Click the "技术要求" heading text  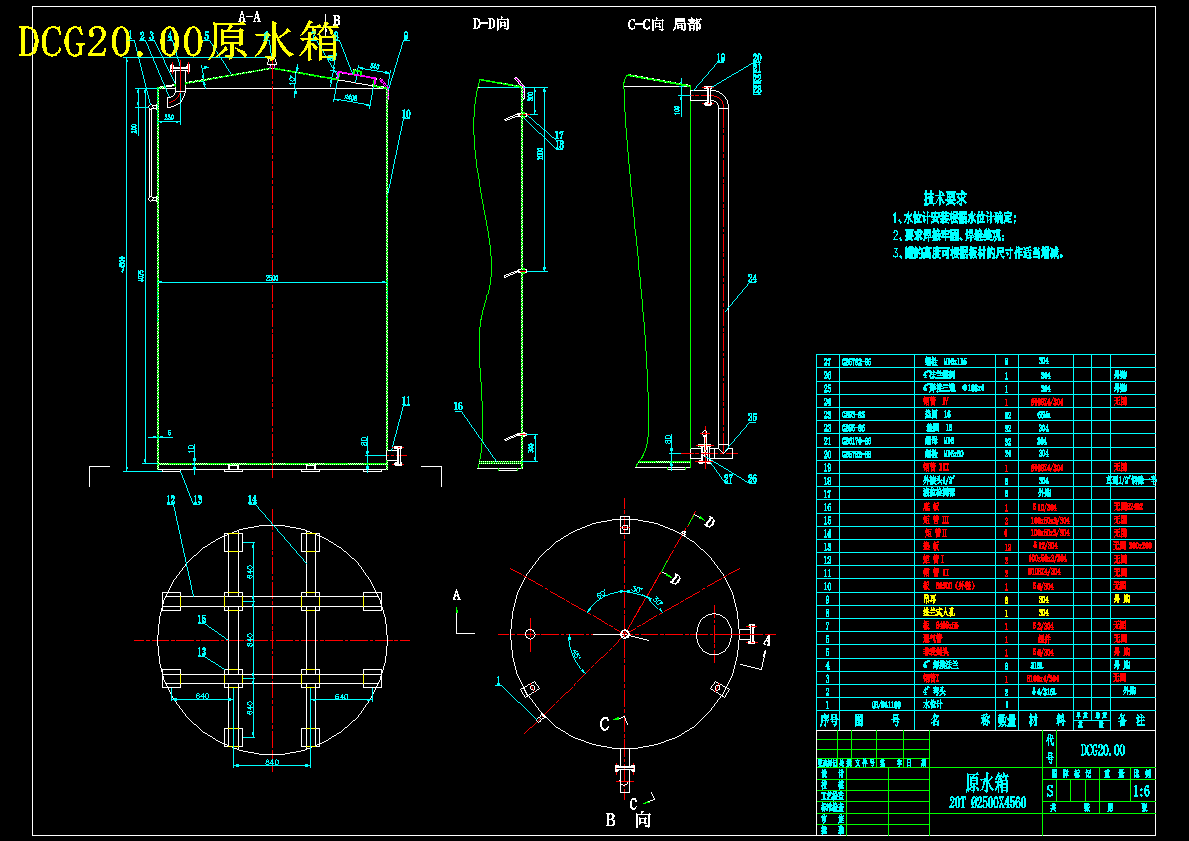pyautogui.click(x=945, y=199)
